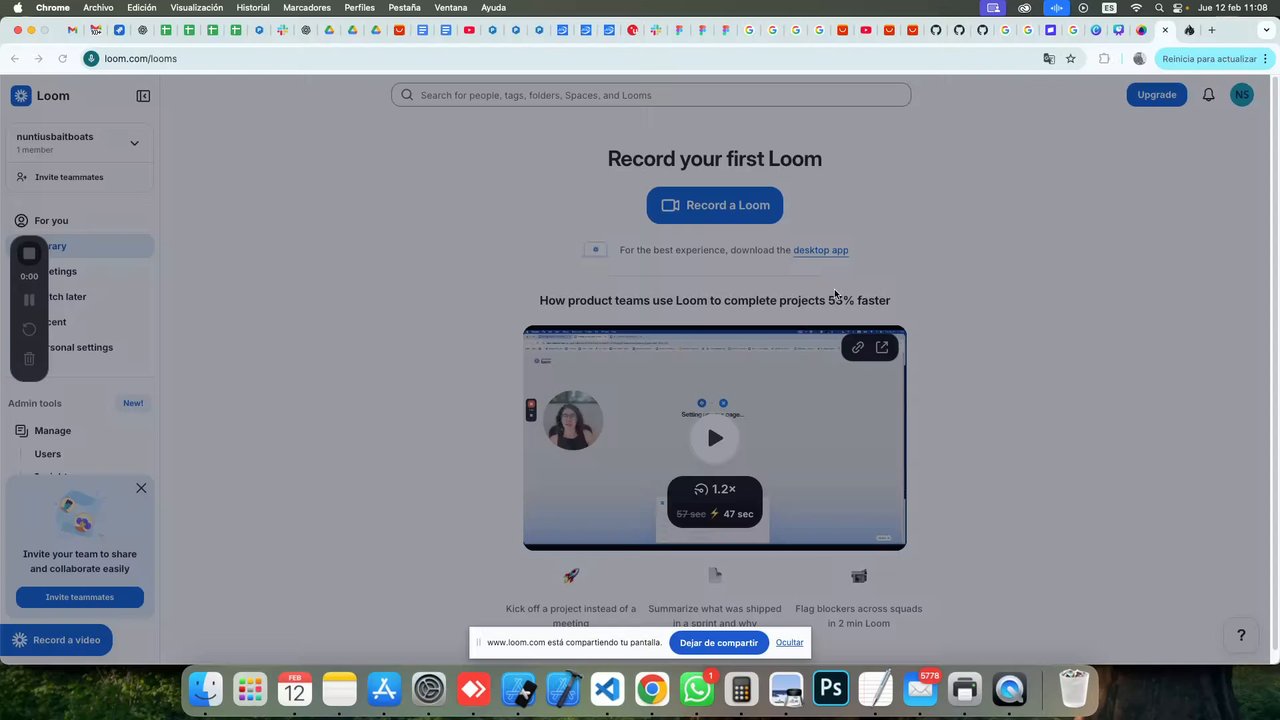Open the Visualización menu
Viewport: 1280px width, 720px height.
[197, 7]
